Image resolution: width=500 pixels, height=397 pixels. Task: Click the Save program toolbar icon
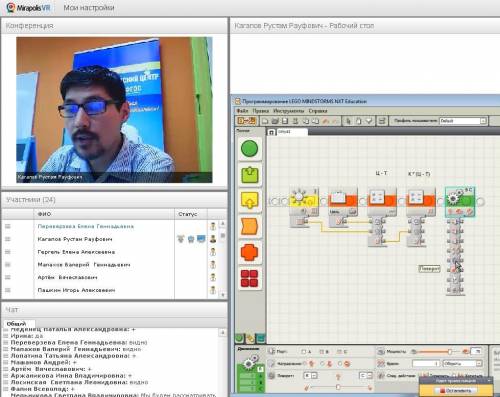285,121
